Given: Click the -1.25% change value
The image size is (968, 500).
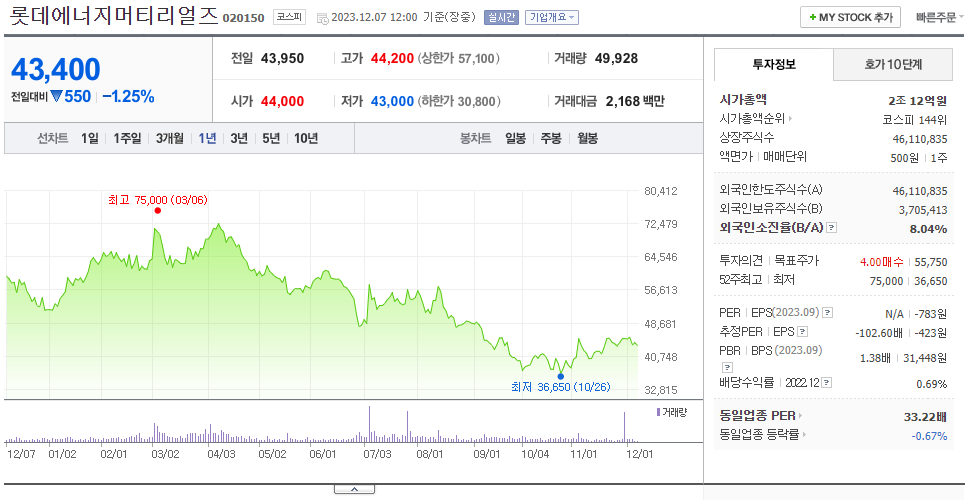Looking at the screenshot, I should (x=128, y=97).
